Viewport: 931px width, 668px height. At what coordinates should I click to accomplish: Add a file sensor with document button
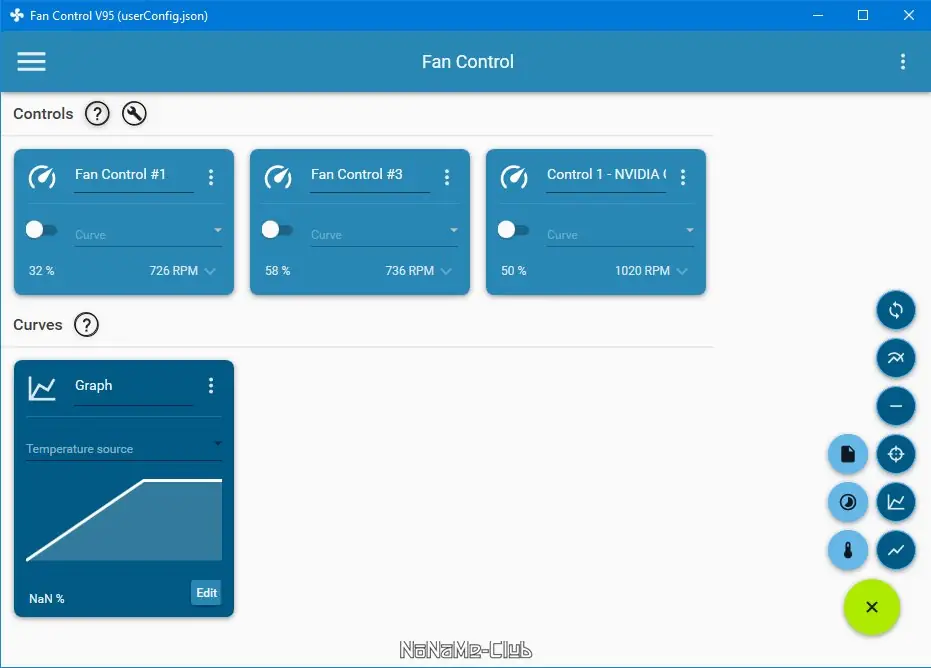pyautogui.click(x=848, y=454)
